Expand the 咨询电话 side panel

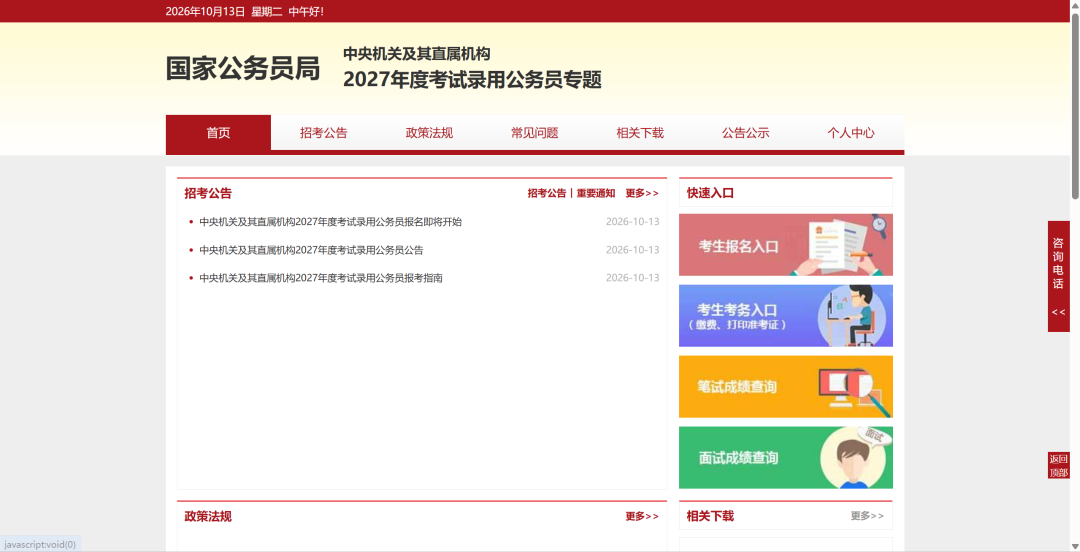[x=1059, y=276]
